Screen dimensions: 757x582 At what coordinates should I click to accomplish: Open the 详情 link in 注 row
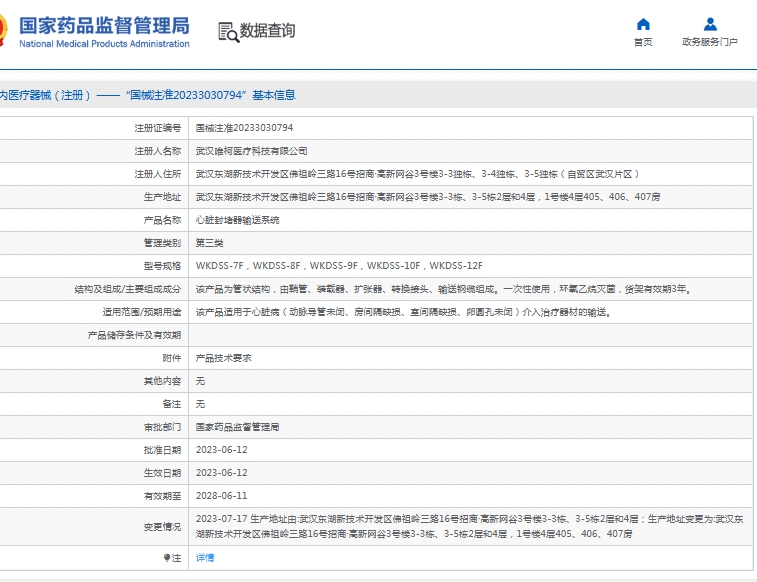205,558
